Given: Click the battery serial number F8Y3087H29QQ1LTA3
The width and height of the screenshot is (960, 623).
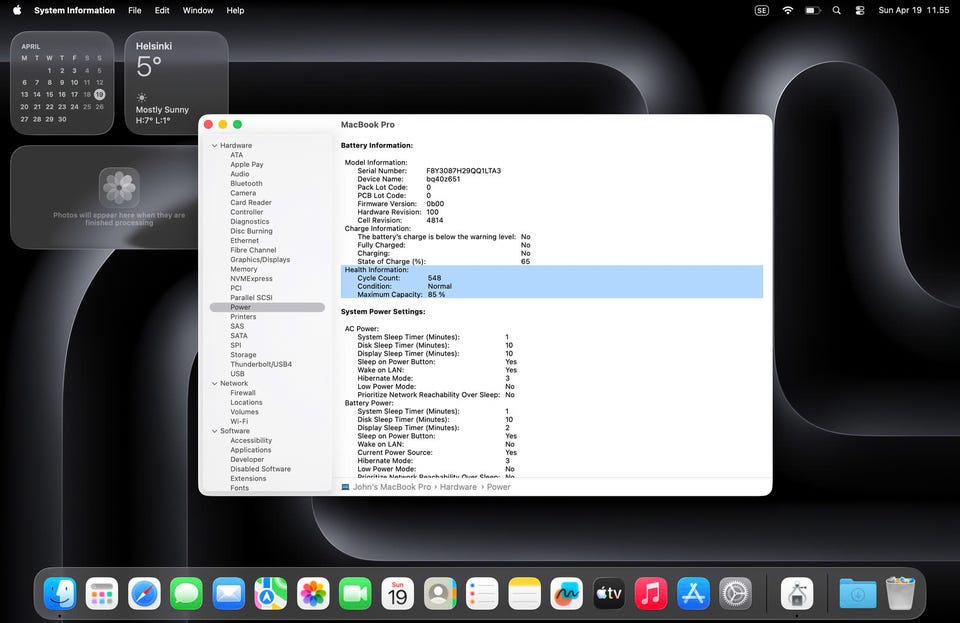Looking at the screenshot, I should (x=463, y=171).
